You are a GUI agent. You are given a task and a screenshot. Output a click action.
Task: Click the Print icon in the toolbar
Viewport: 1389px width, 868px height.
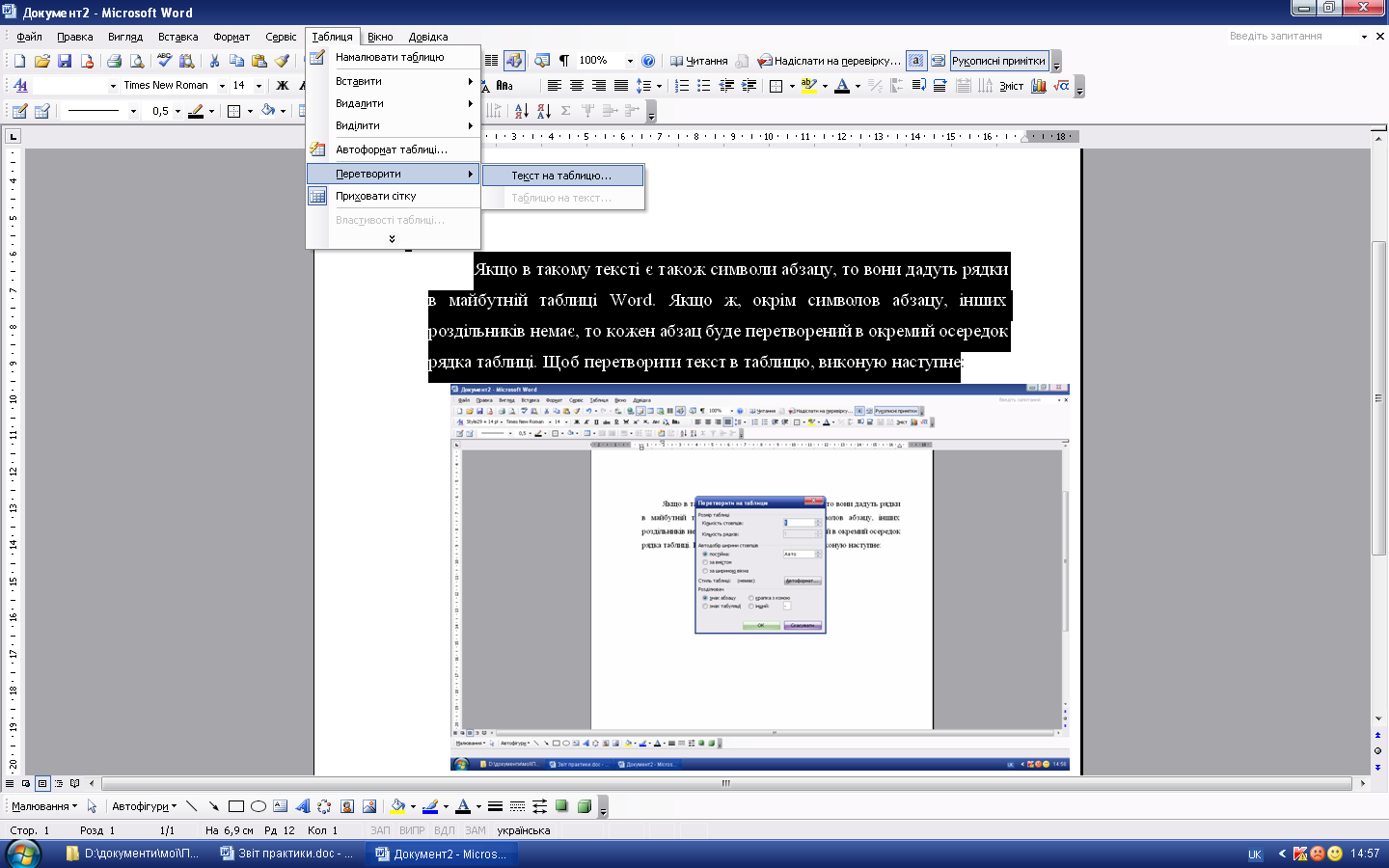click(114, 61)
